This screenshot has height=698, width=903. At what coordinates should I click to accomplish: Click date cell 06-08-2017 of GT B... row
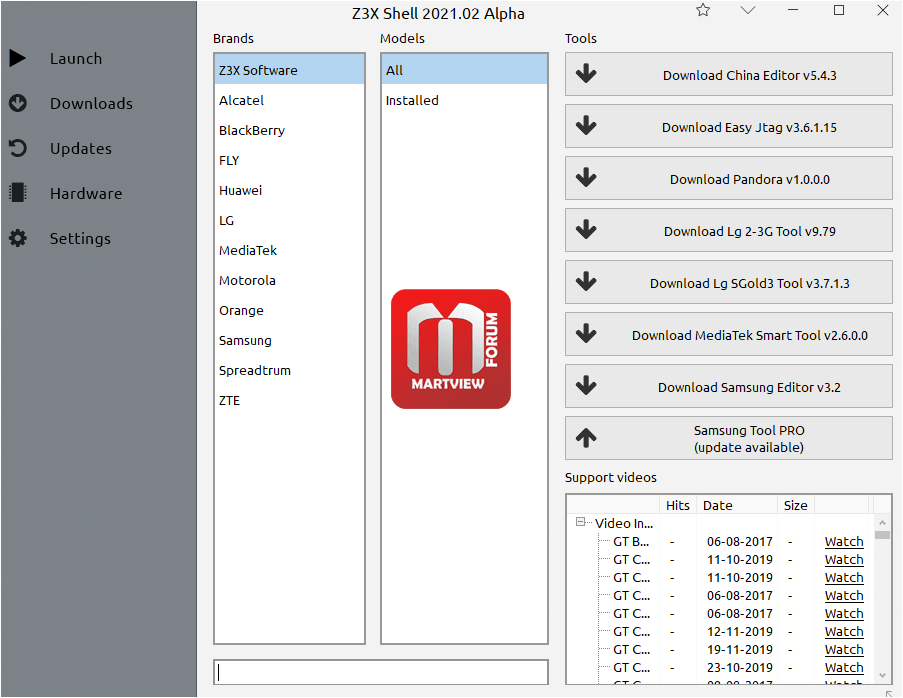(739, 541)
